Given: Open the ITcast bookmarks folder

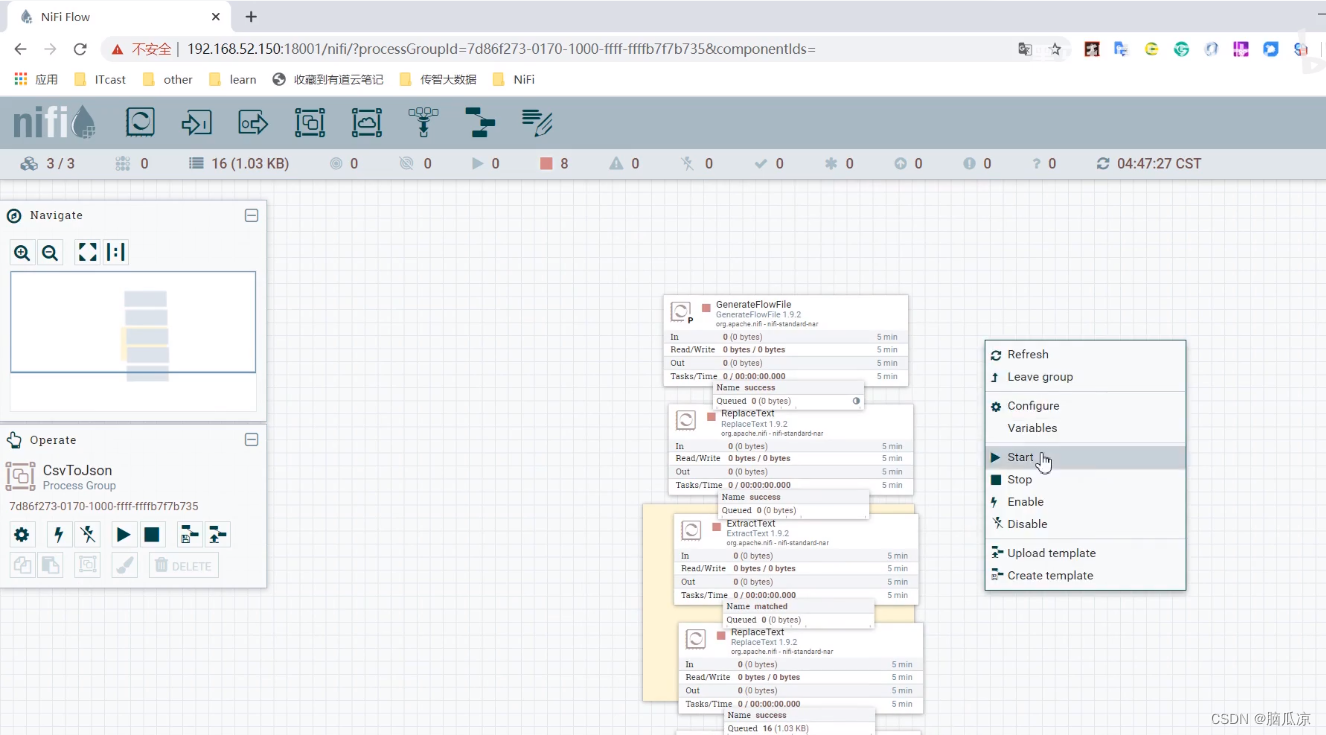Looking at the screenshot, I should tap(100, 79).
